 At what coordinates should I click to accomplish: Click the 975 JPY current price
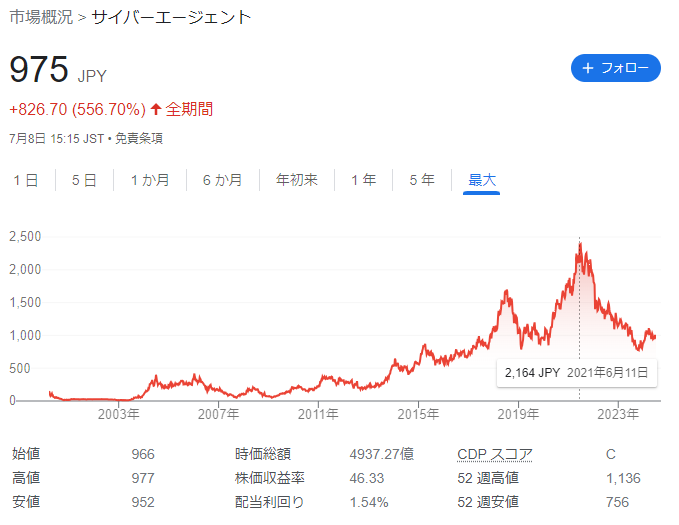[39, 70]
